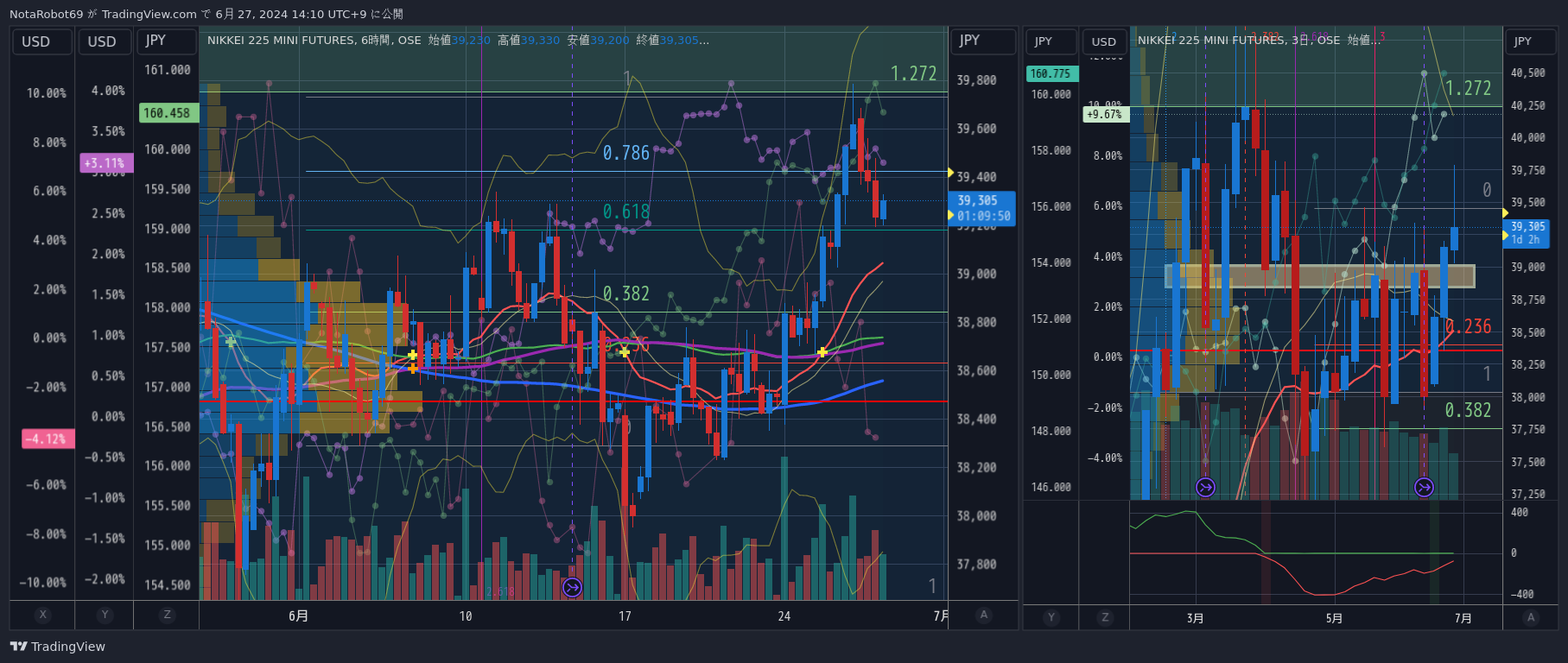Open the first USD percent scale dropdown, left chart
The width and height of the screenshot is (1568, 663).
pos(41,41)
